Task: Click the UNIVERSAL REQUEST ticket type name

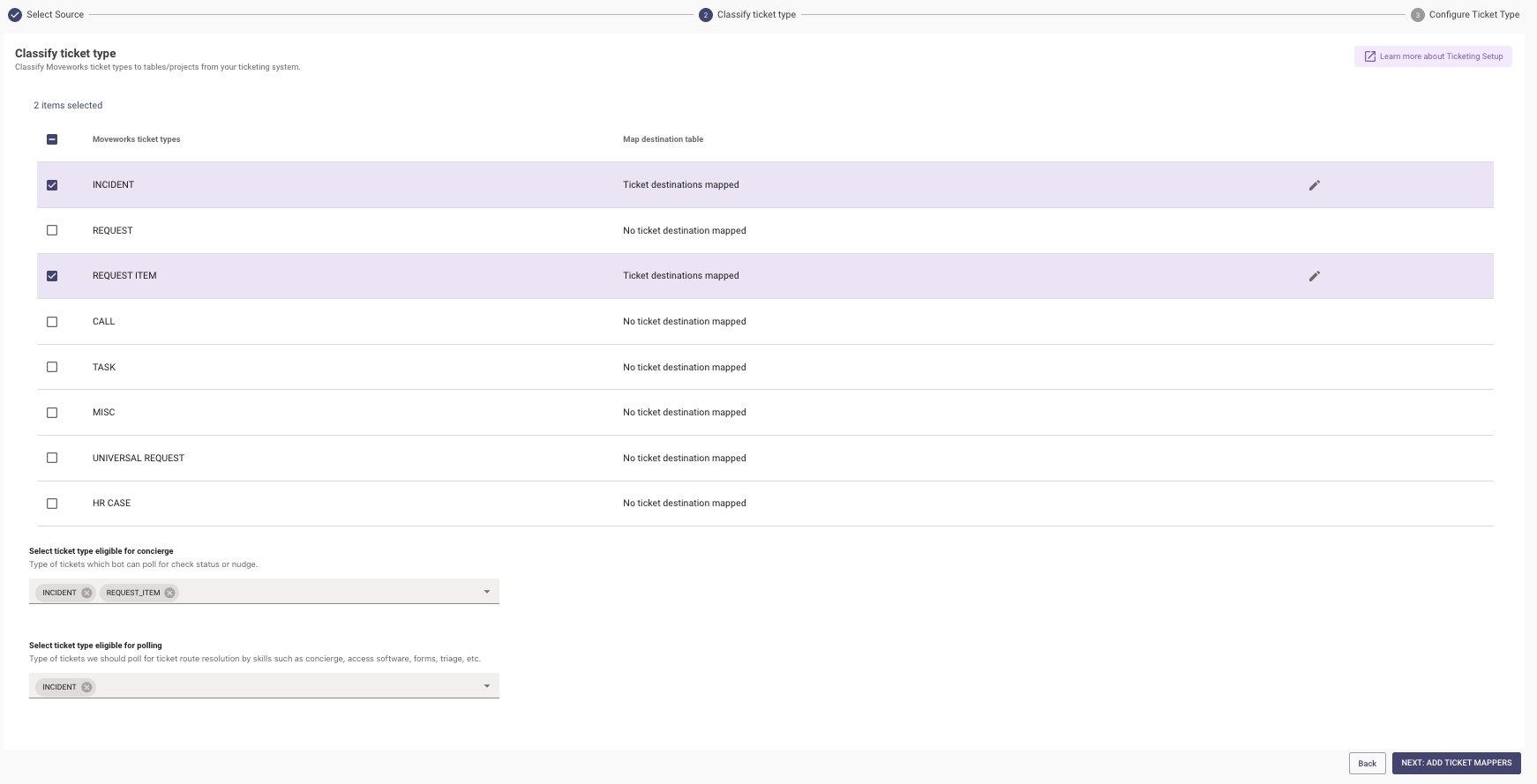Action: click(x=139, y=459)
